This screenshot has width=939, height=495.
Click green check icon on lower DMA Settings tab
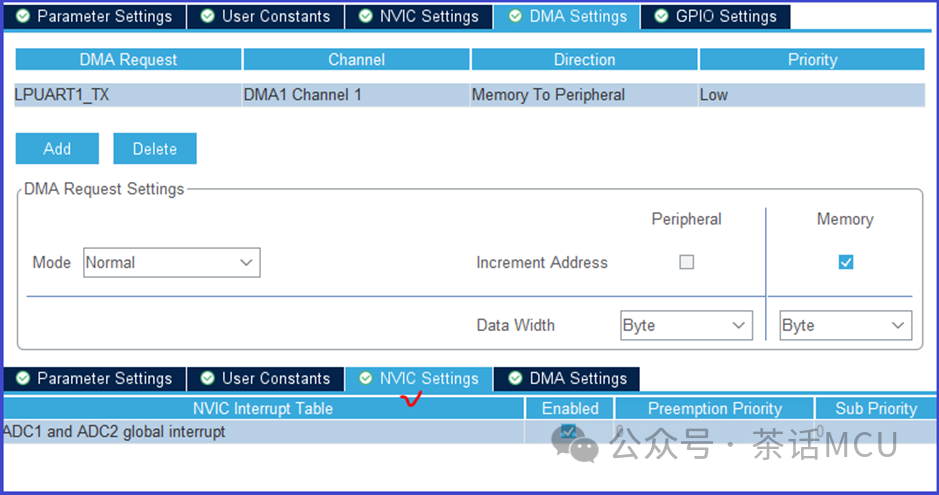coord(515,378)
